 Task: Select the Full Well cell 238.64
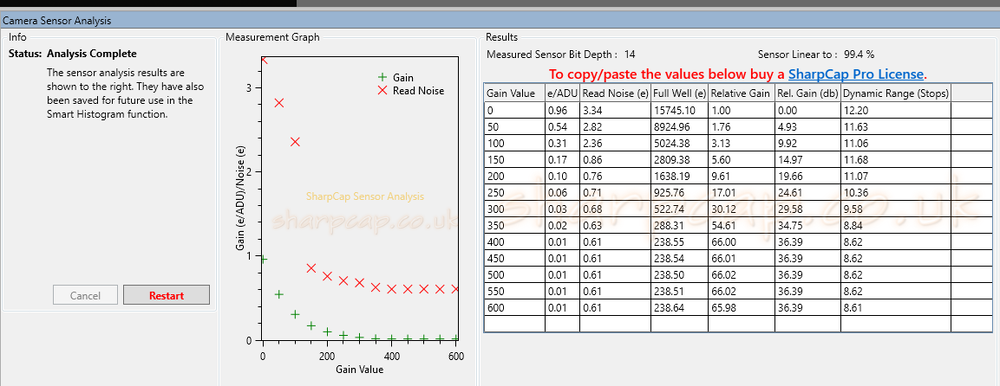click(680, 308)
